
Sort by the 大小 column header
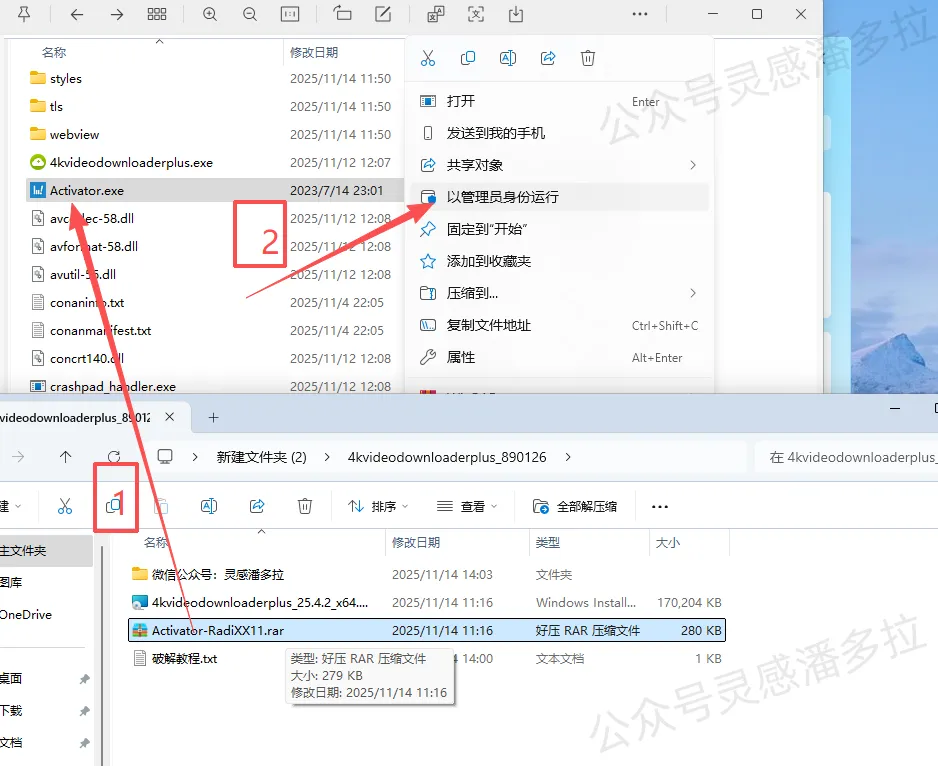coord(668,542)
